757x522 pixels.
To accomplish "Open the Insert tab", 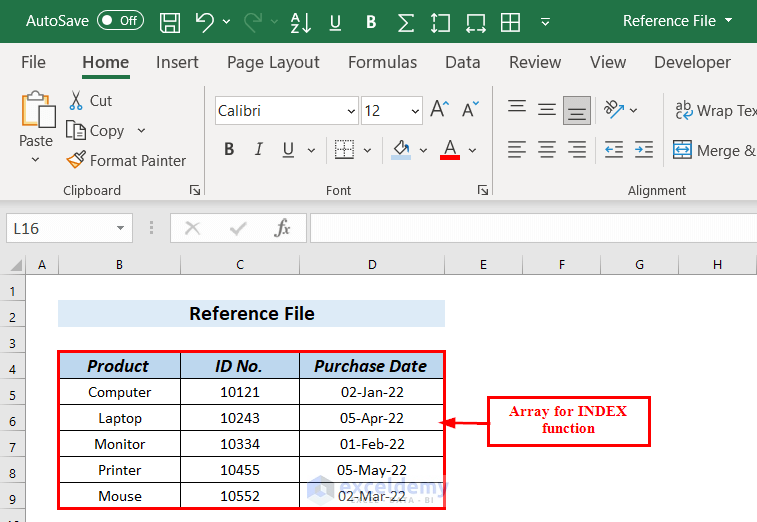I will (x=177, y=62).
